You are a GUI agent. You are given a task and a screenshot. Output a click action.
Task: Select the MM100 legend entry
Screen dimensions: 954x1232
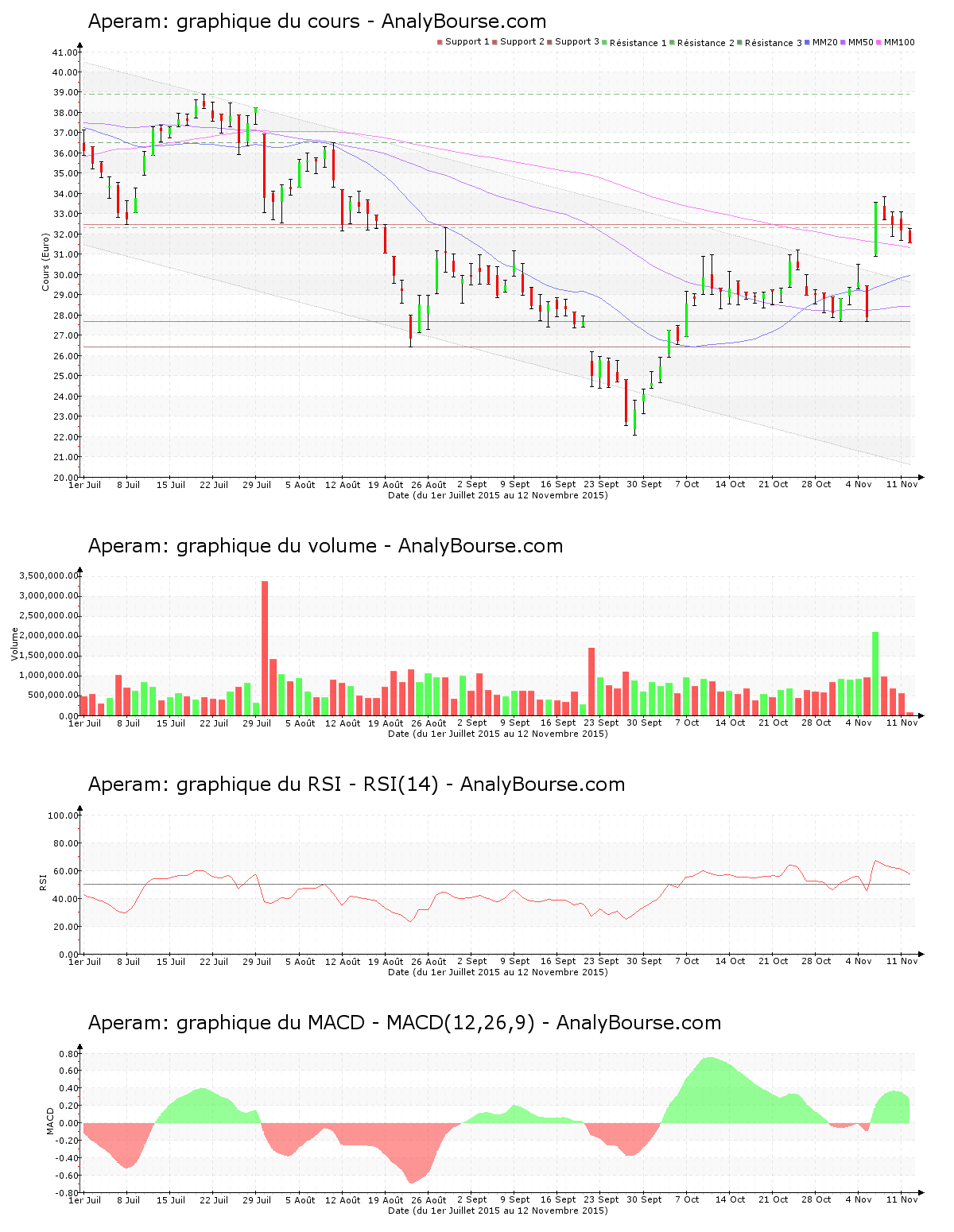click(x=898, y=42)
